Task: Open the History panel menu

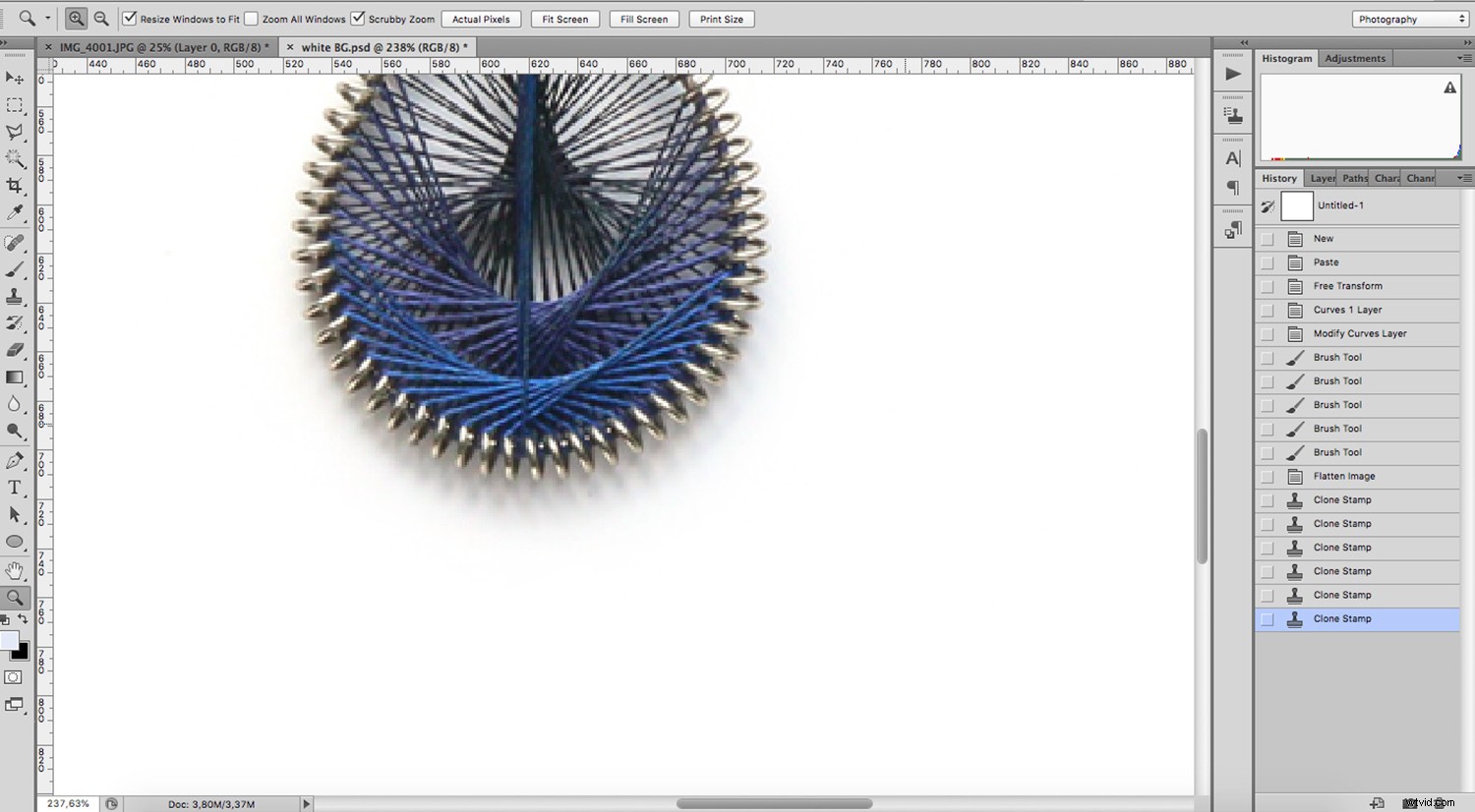Action: (1463, 178)
